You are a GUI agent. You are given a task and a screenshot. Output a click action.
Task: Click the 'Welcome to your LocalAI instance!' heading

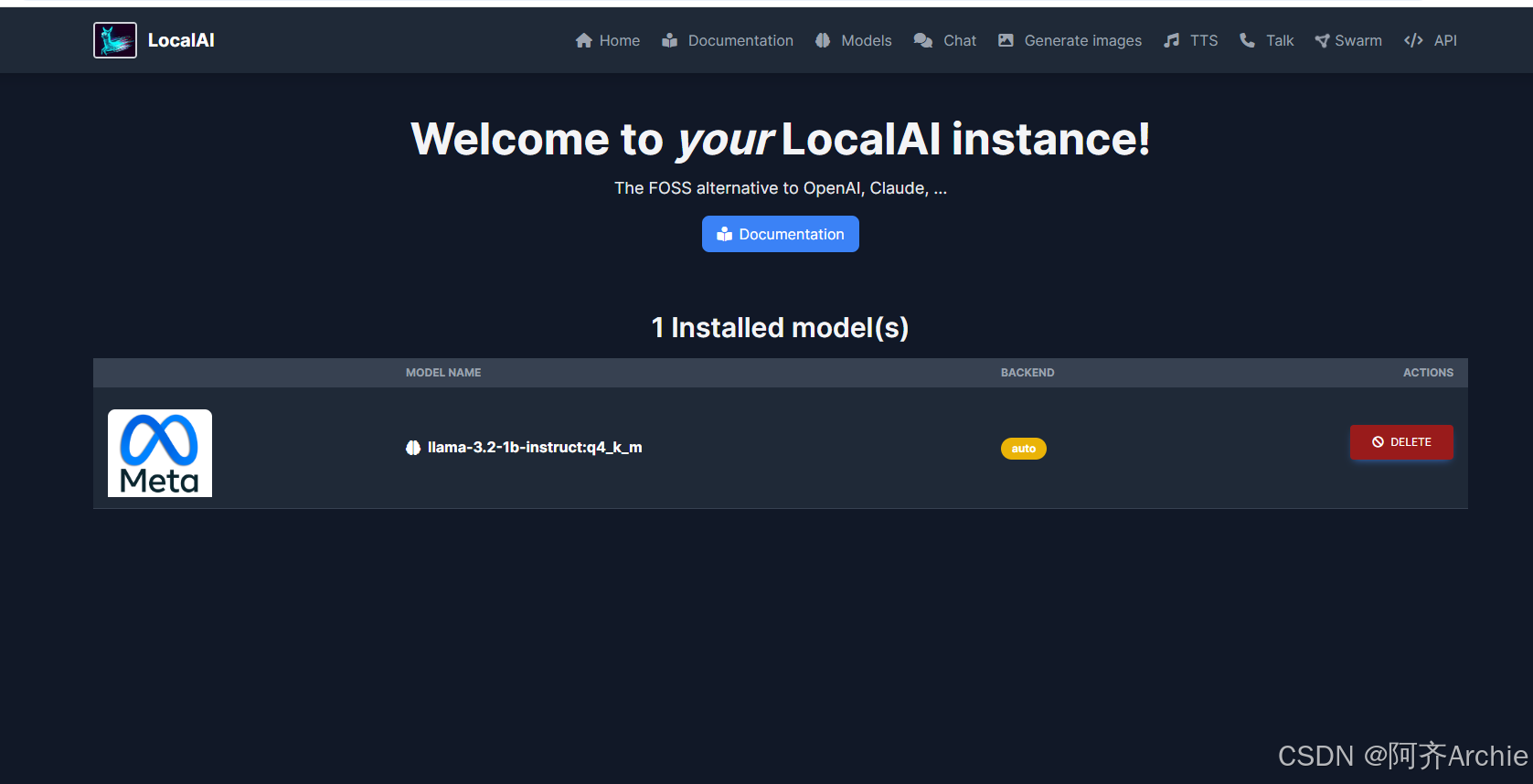(x=781, y=140)
